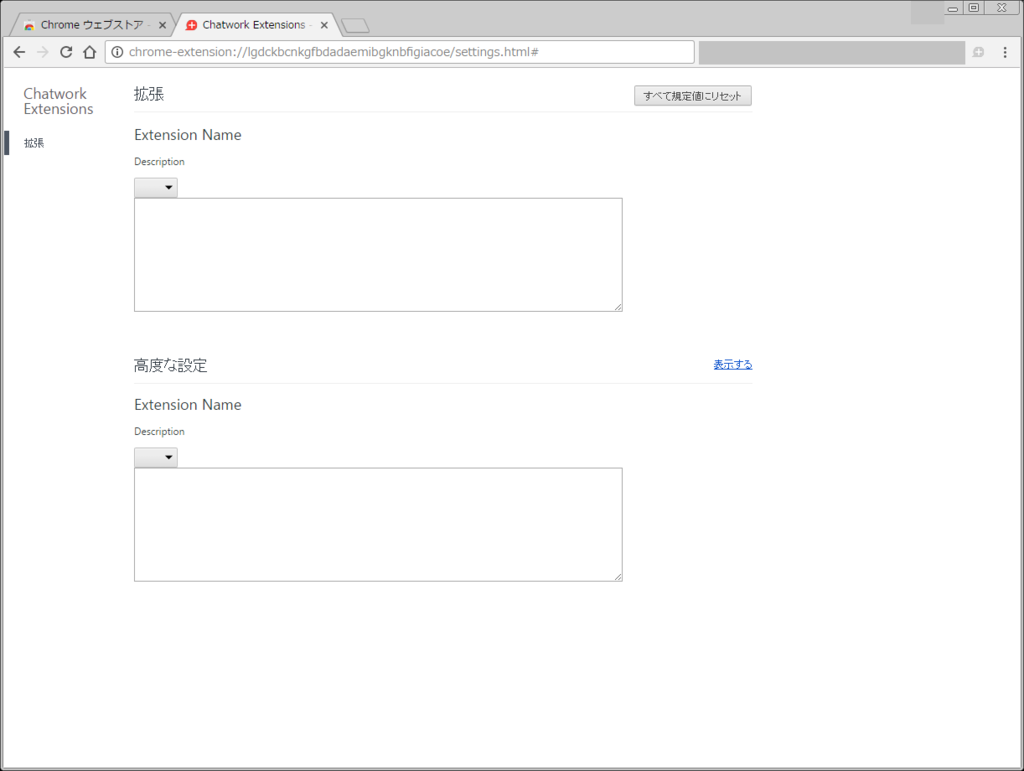Image resolution: width=1024 pixels, height=771 pixels.
Task: Go back using the browser back arrow
Action: 19,52
